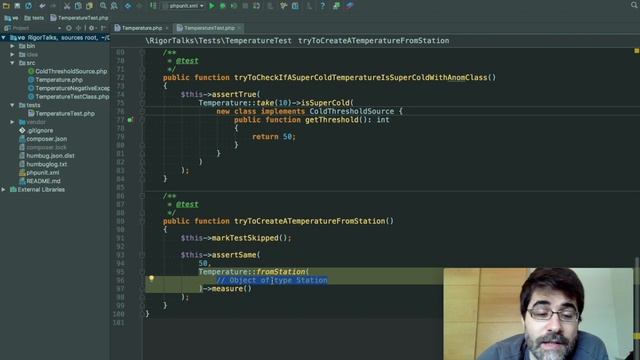This screenshot has height=360, width=640.
Task: Click the Find magnifier icon
Action: point(103,6)
